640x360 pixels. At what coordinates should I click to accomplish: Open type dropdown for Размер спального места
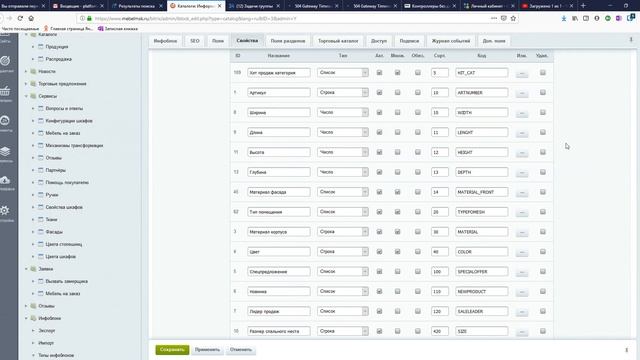[342, 331]
